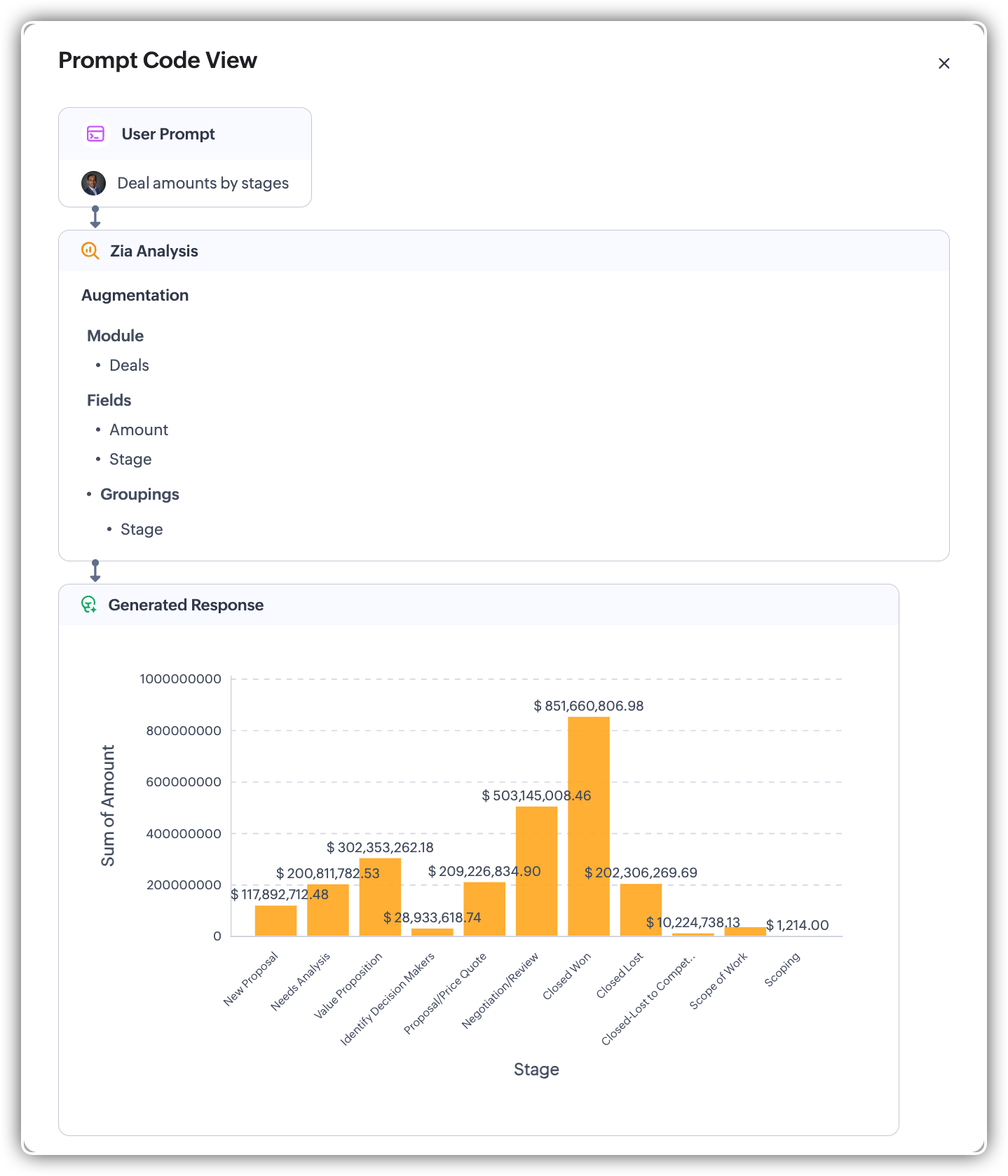Click the Generated Response sparkle icon
Viewport: 1008px width, 1176px height.
tap(89, 605)
